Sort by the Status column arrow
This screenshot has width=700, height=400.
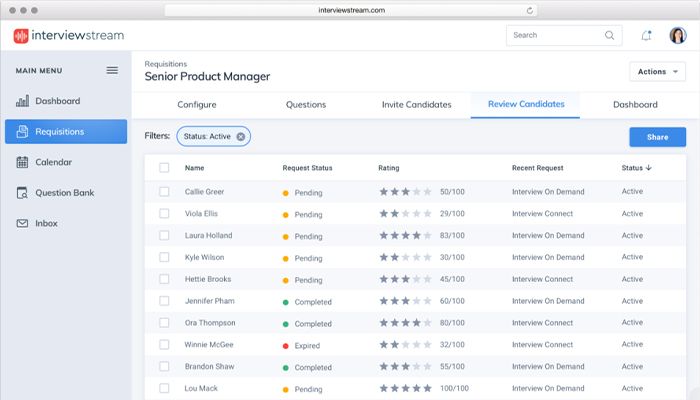[x=648, y=168]
